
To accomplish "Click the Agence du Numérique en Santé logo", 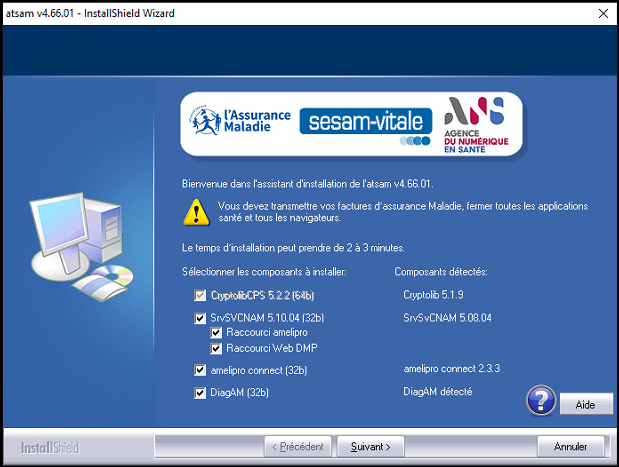I will [476, 125].
